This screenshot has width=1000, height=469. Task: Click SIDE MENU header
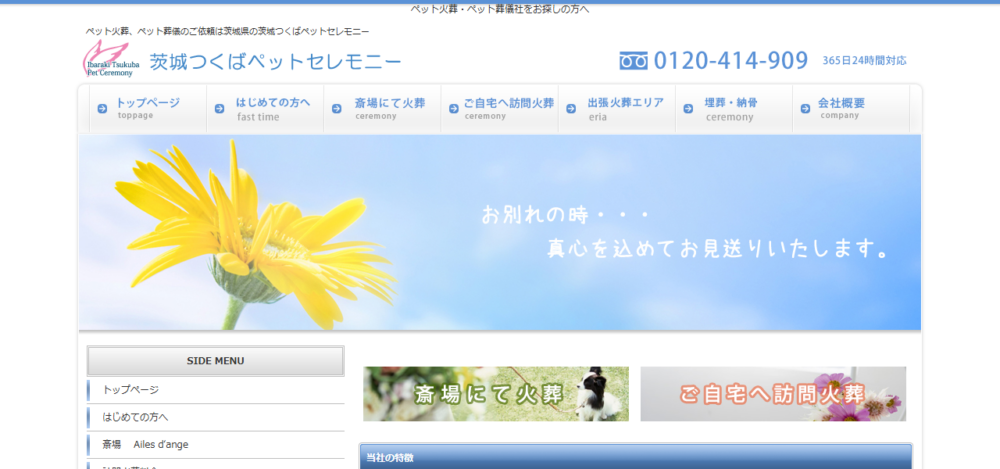click(x=216, y=361)
